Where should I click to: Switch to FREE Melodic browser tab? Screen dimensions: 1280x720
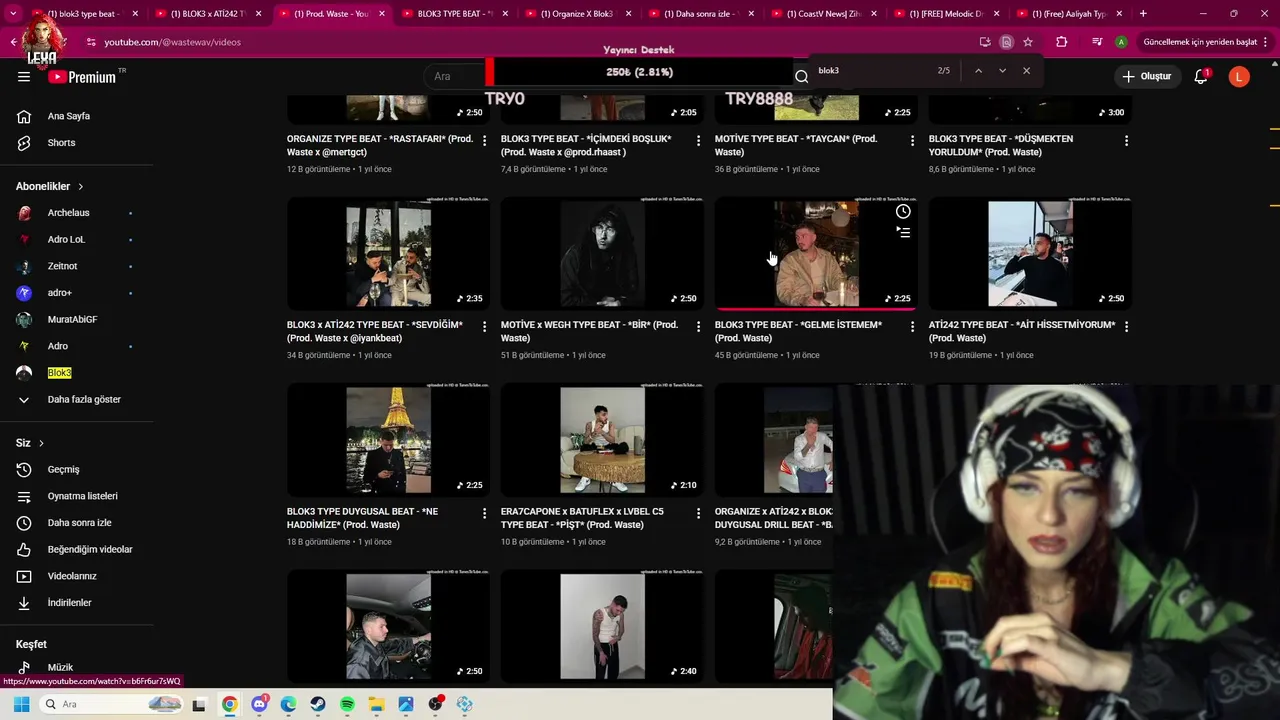click(945, 14)
